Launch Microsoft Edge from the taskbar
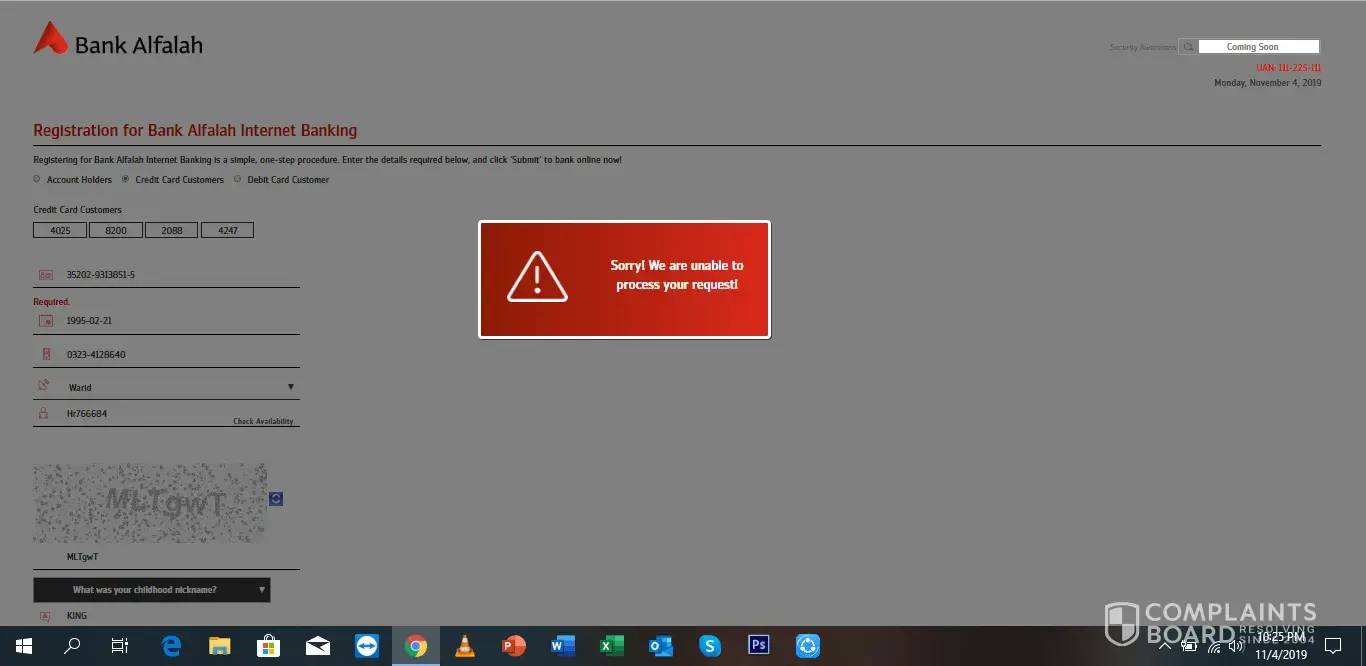The width and height of the screenshot is (1366, 666). coord(171,646)
